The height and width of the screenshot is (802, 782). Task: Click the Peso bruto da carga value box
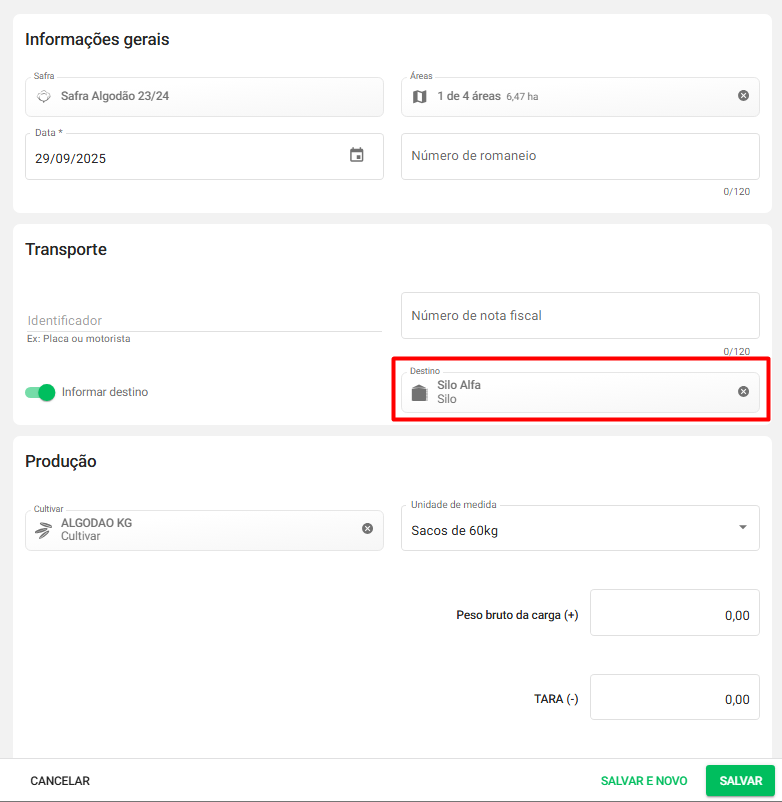[674, 613]
